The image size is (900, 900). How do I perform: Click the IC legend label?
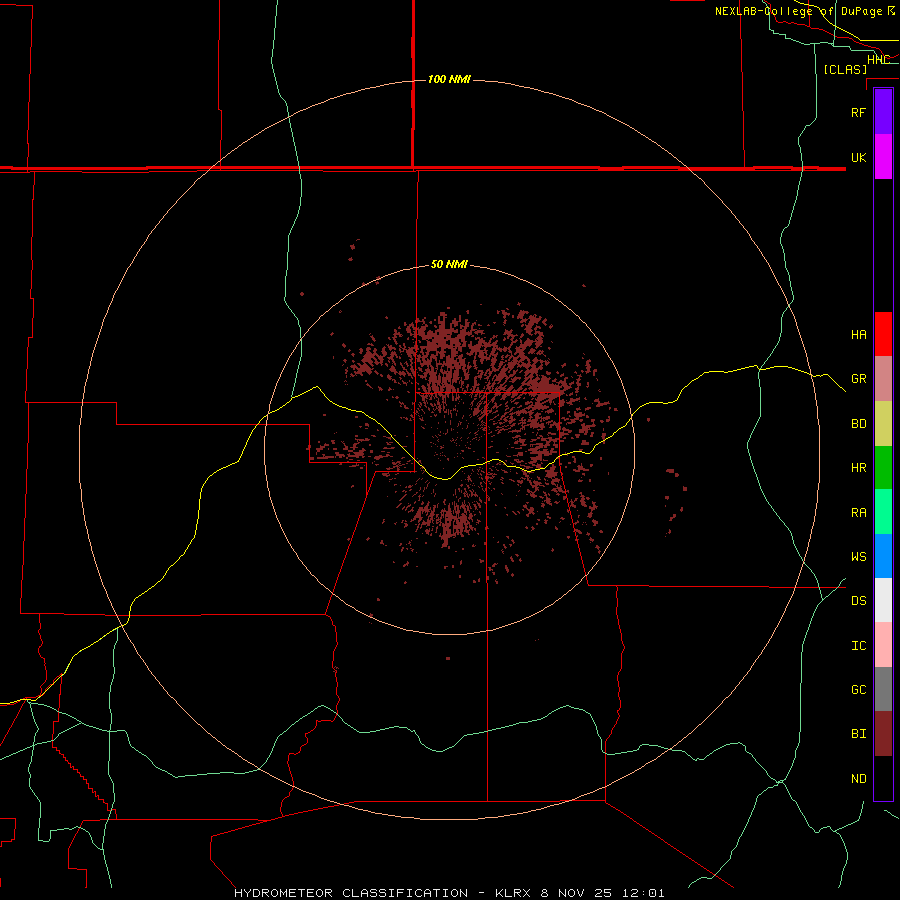coord(858,646)
